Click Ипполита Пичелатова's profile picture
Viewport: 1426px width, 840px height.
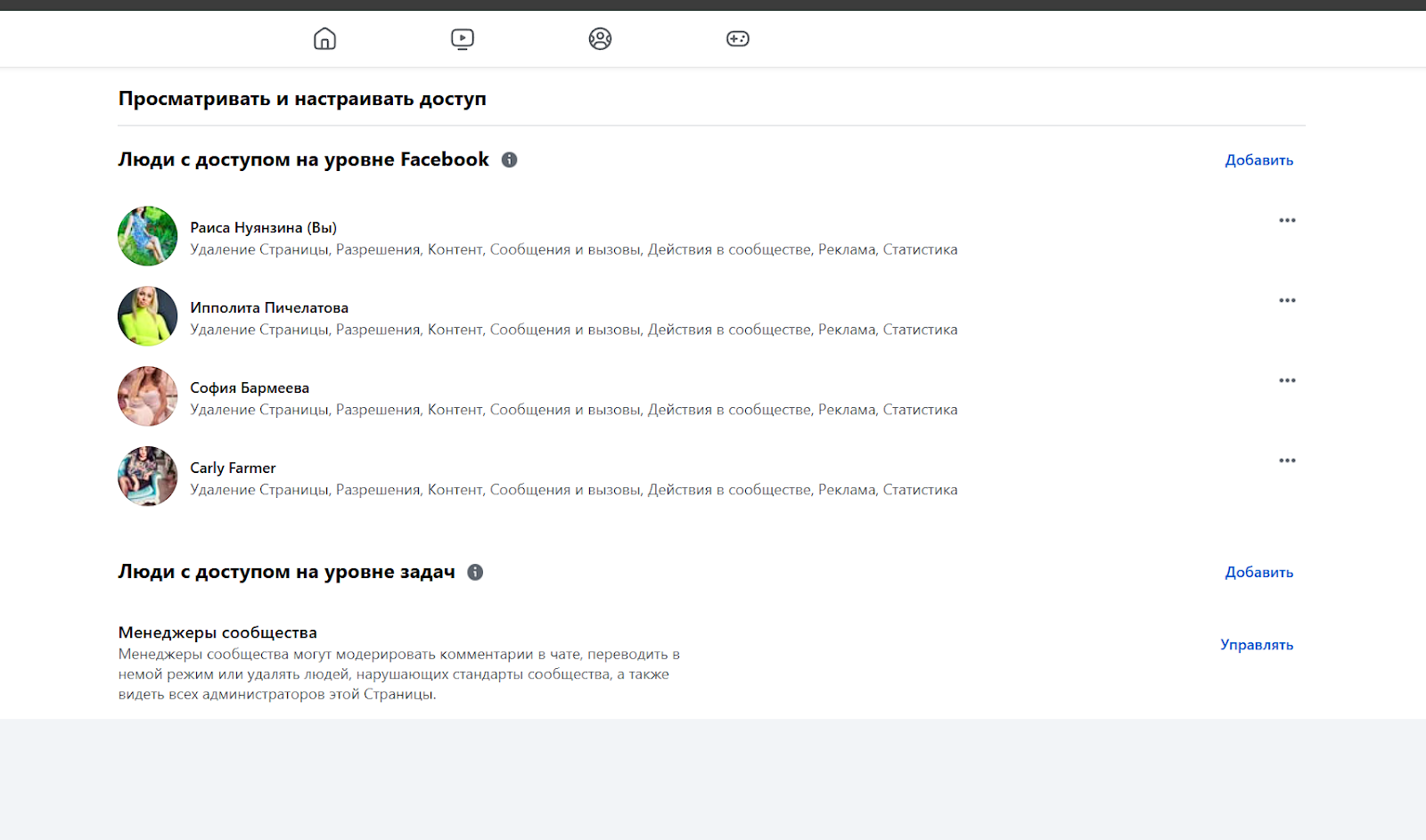coord(148,316)
